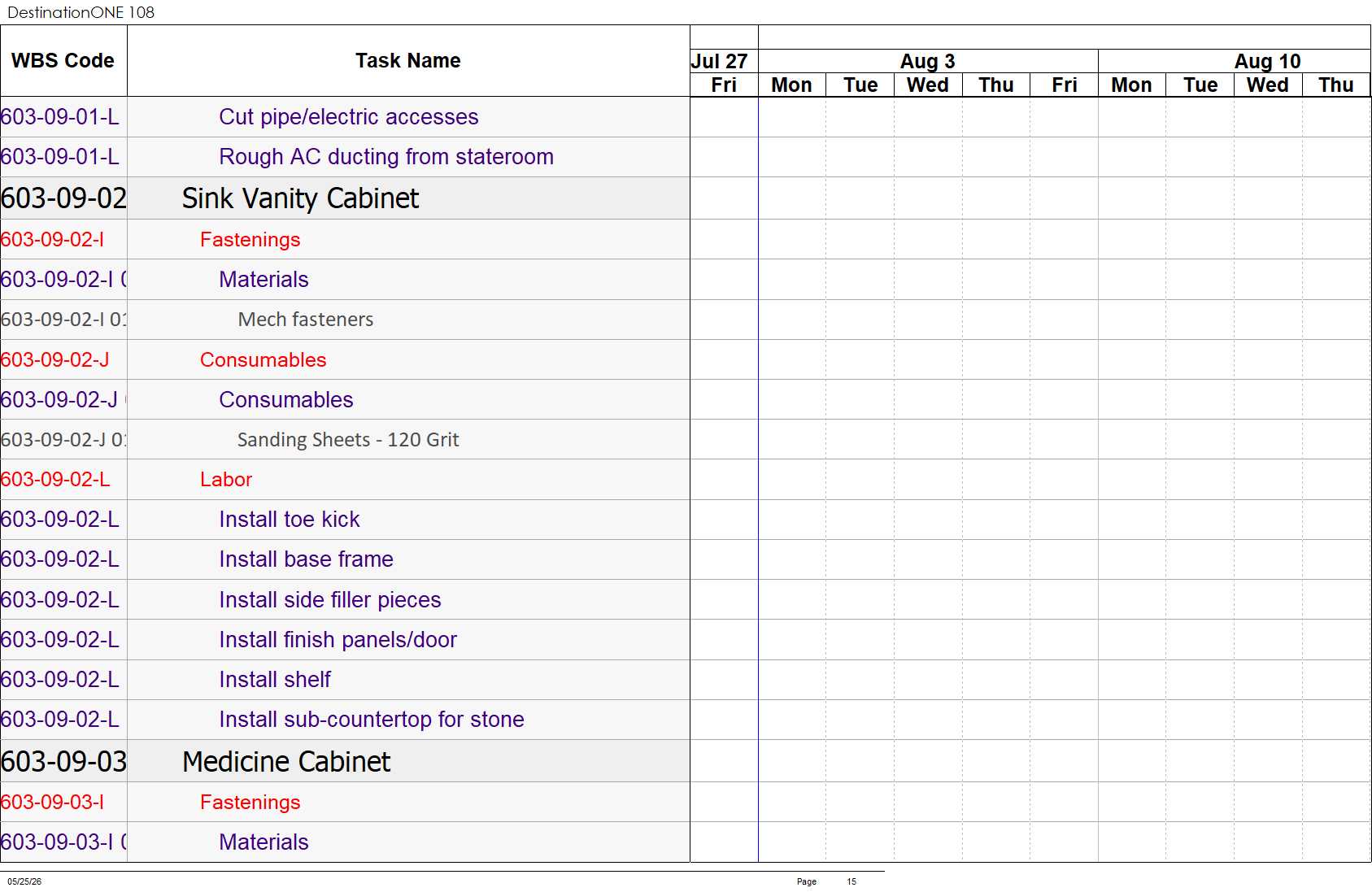The image size is (1372, 892).
Task: Select the Install shelf task
Action: tap(275, 680)
